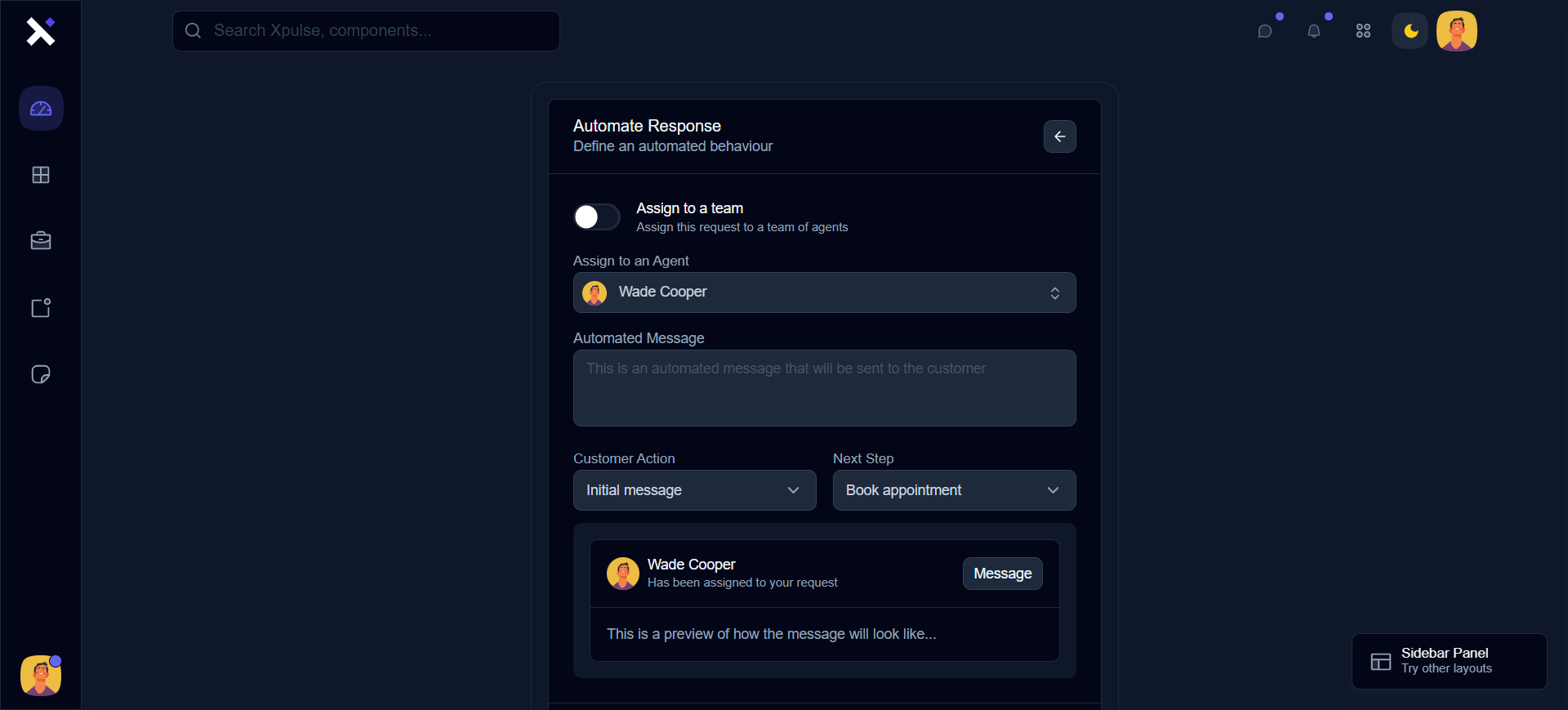Open the notifications bell icon

tap(1314, 31)
